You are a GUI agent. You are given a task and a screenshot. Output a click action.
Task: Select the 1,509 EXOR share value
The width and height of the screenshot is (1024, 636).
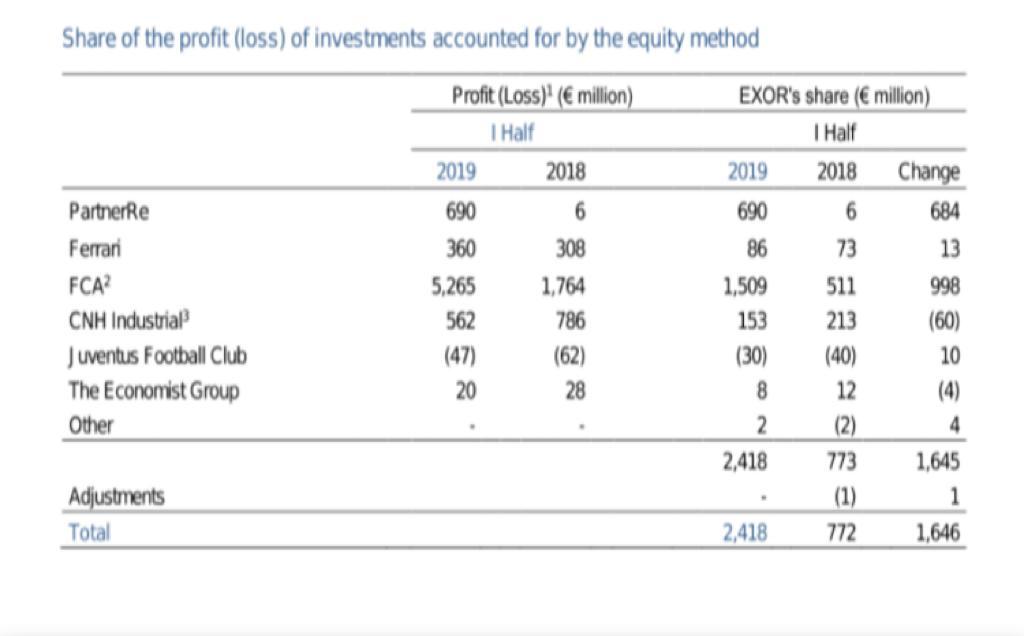pyautogui.click(x=745, y=284)
